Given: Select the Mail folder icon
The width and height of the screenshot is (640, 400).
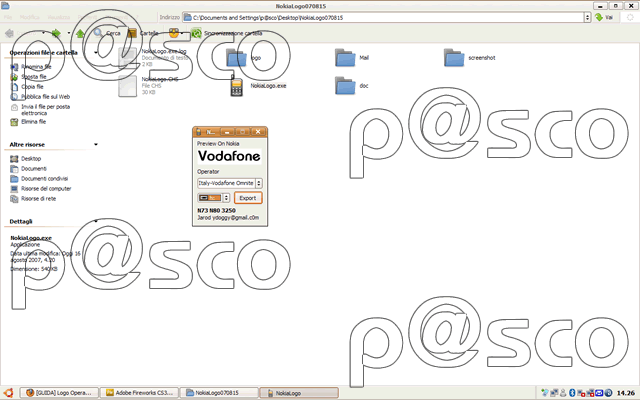Looking at the screenshot, I should pos(345,58).
